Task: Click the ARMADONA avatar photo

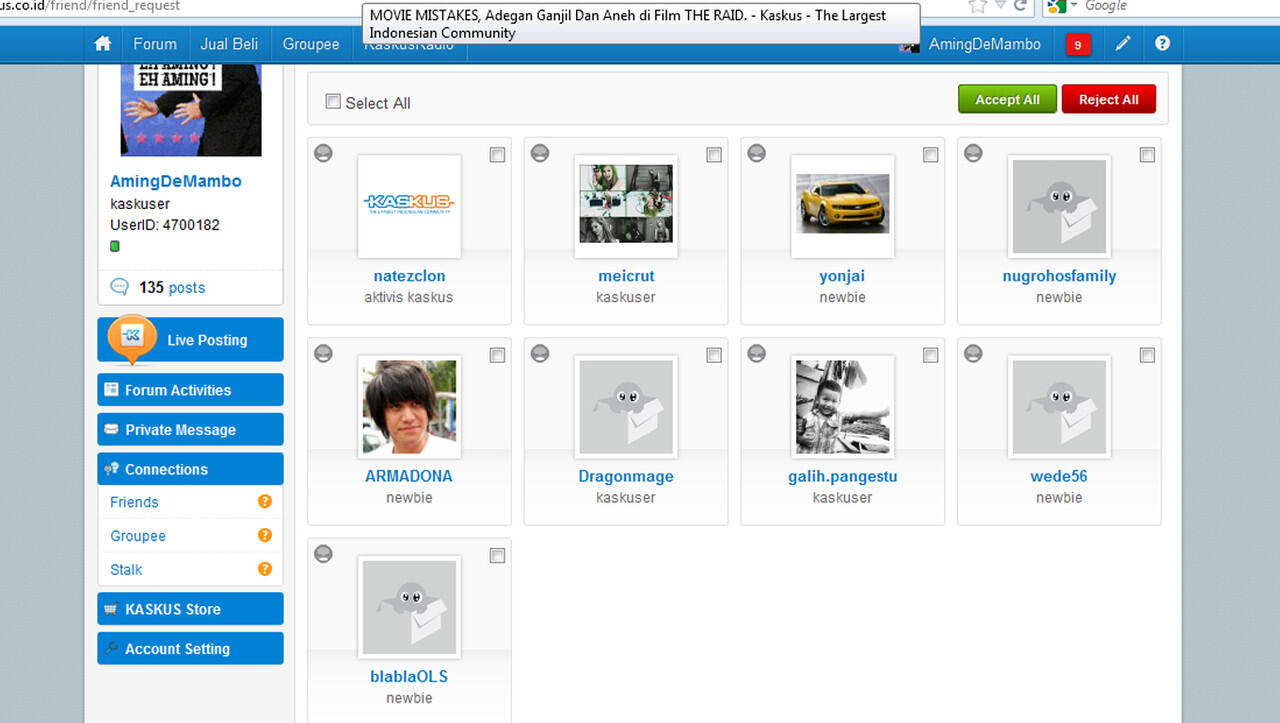Action: pos(409,407)
